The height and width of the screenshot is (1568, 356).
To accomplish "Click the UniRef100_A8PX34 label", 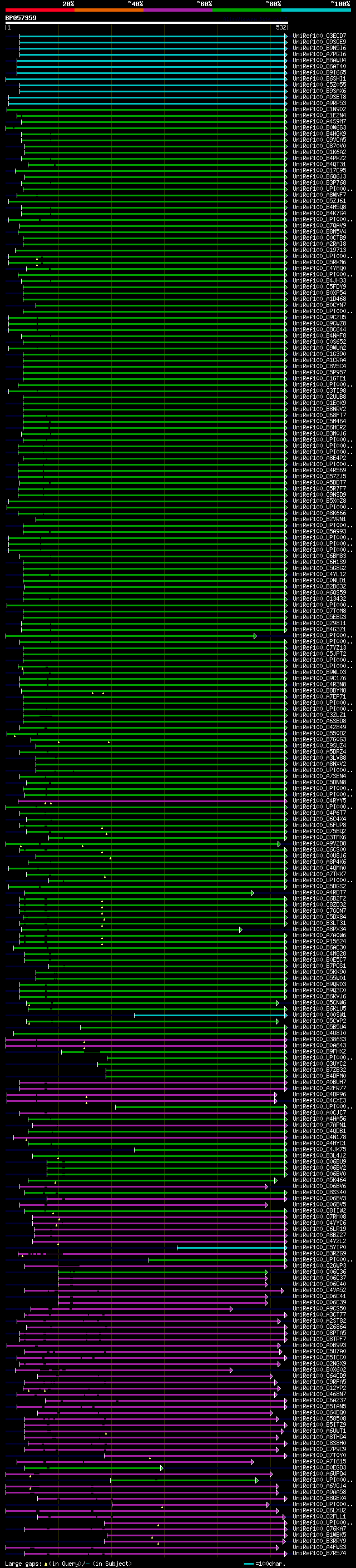I will click(319, 929).
